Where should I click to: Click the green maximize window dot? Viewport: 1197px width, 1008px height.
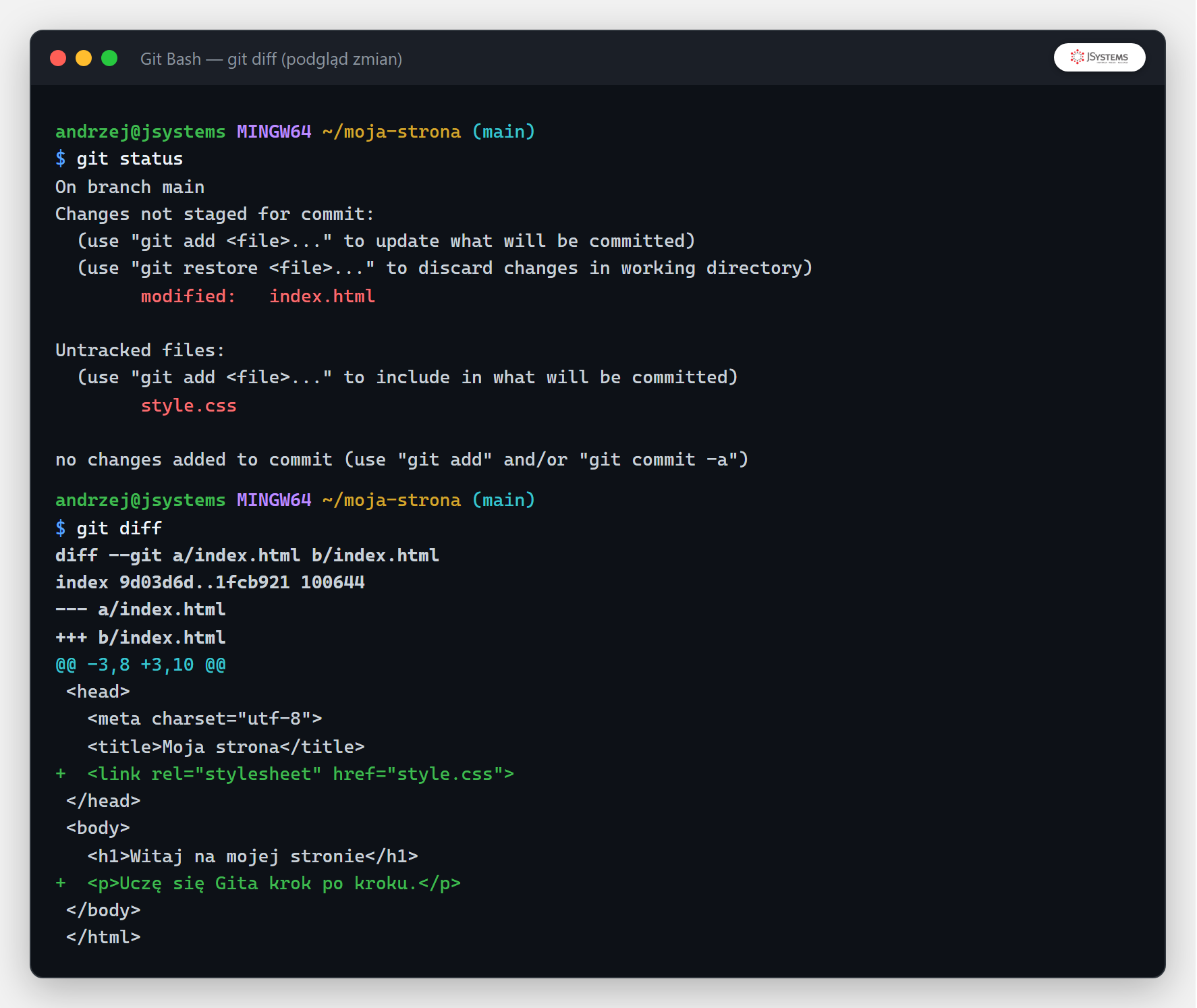coord(109,58)
